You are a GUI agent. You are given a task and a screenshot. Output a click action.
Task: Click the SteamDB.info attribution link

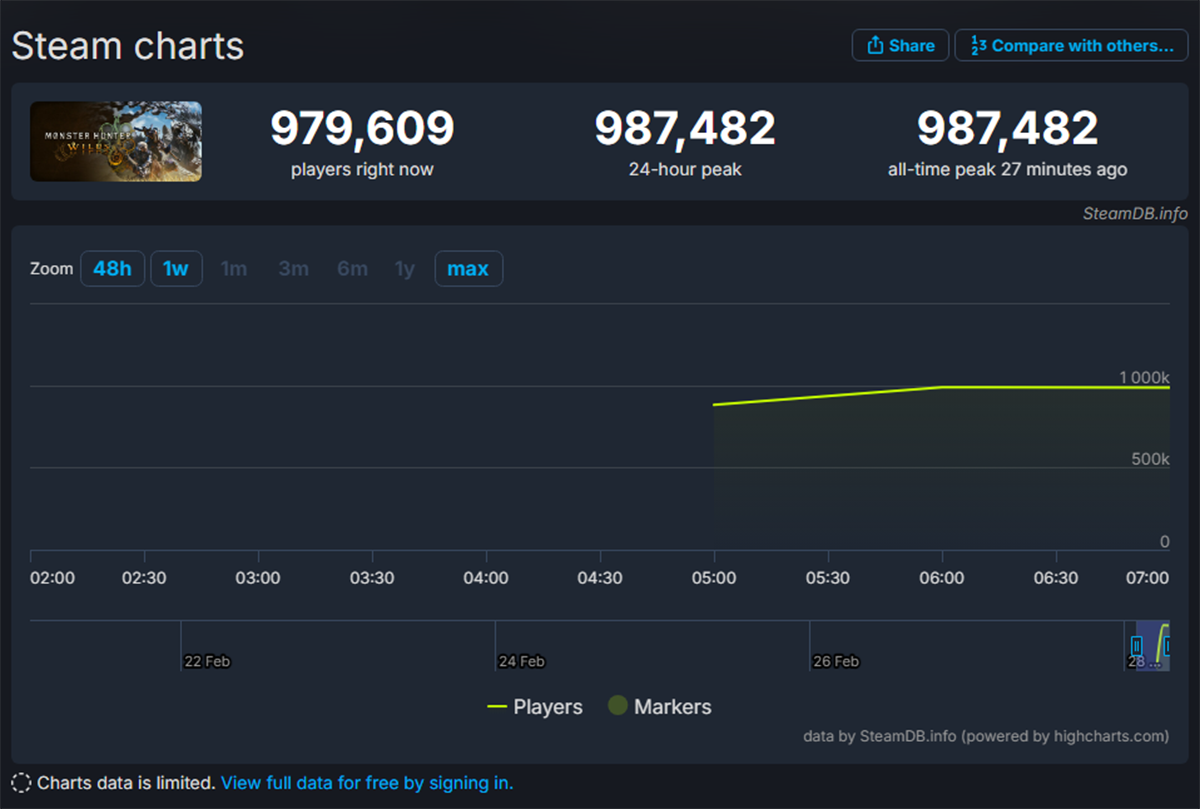(x=1134, y=213)
